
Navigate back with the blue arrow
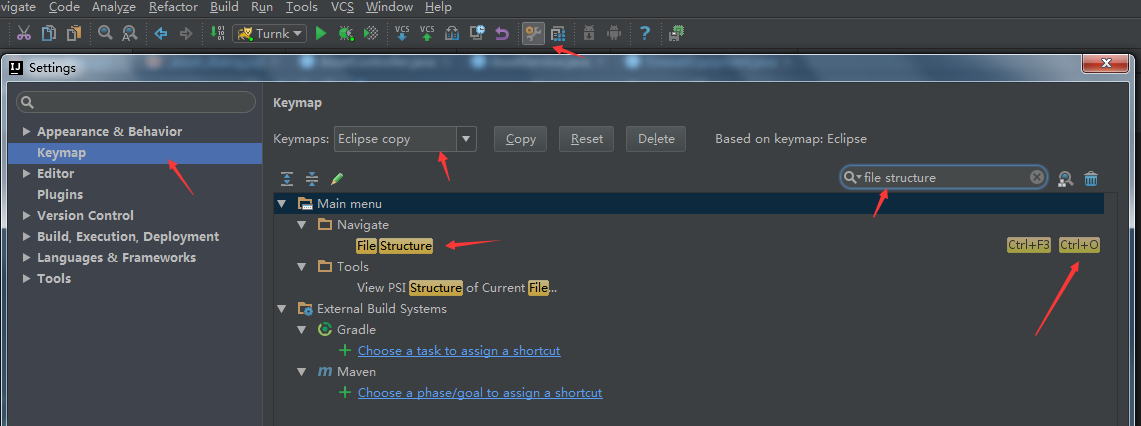coord(161,33)
